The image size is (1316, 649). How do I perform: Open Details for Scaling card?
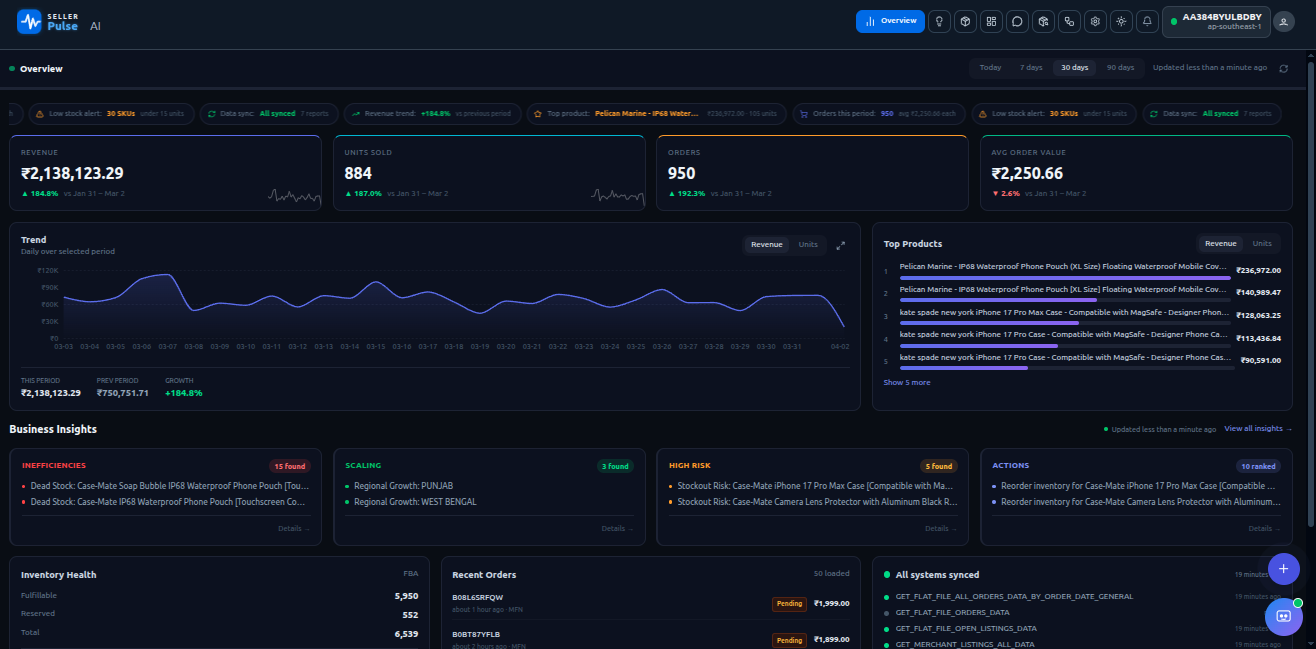click(618, 529)
